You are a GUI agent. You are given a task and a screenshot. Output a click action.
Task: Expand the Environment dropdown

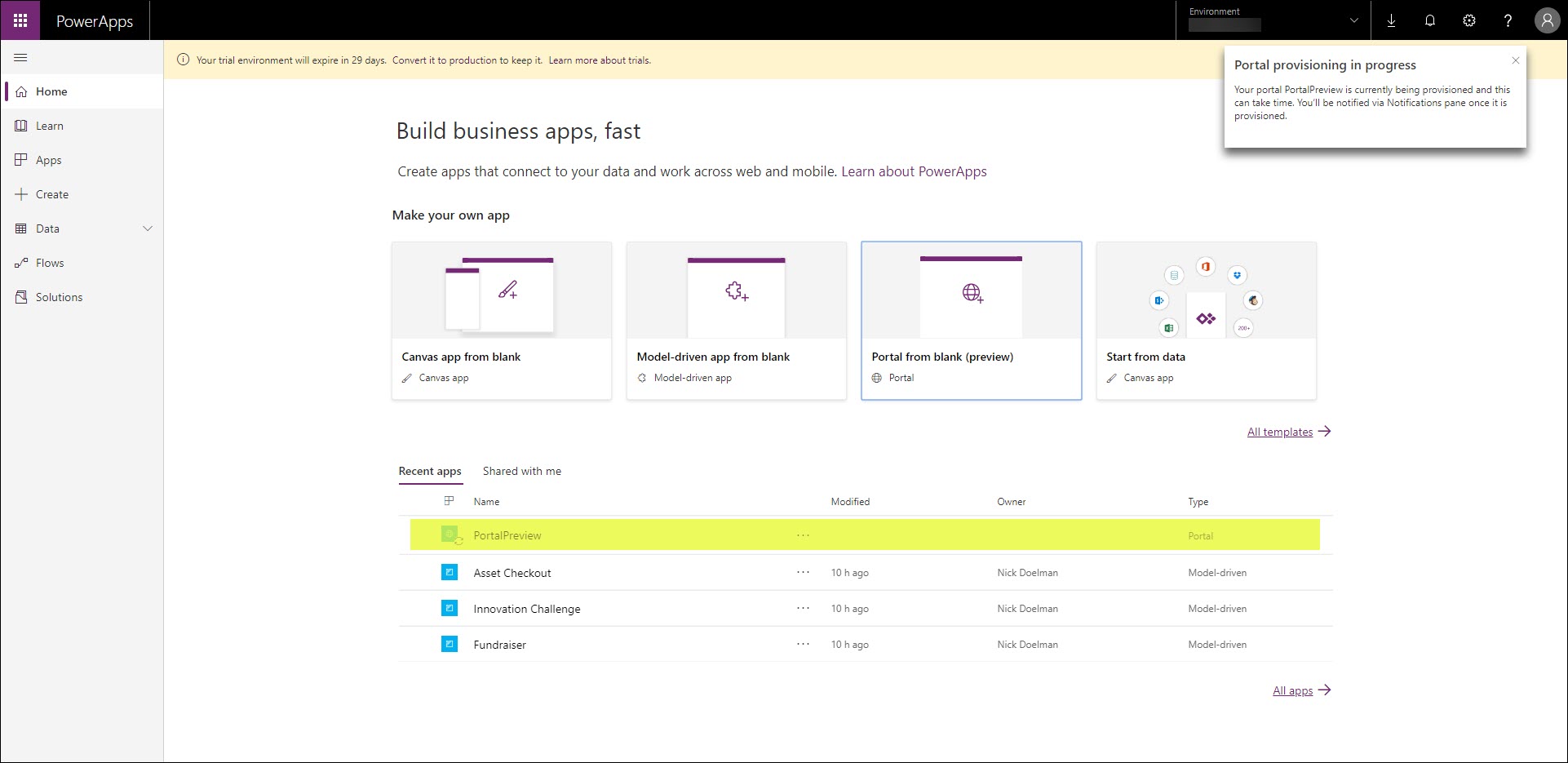1354,21
